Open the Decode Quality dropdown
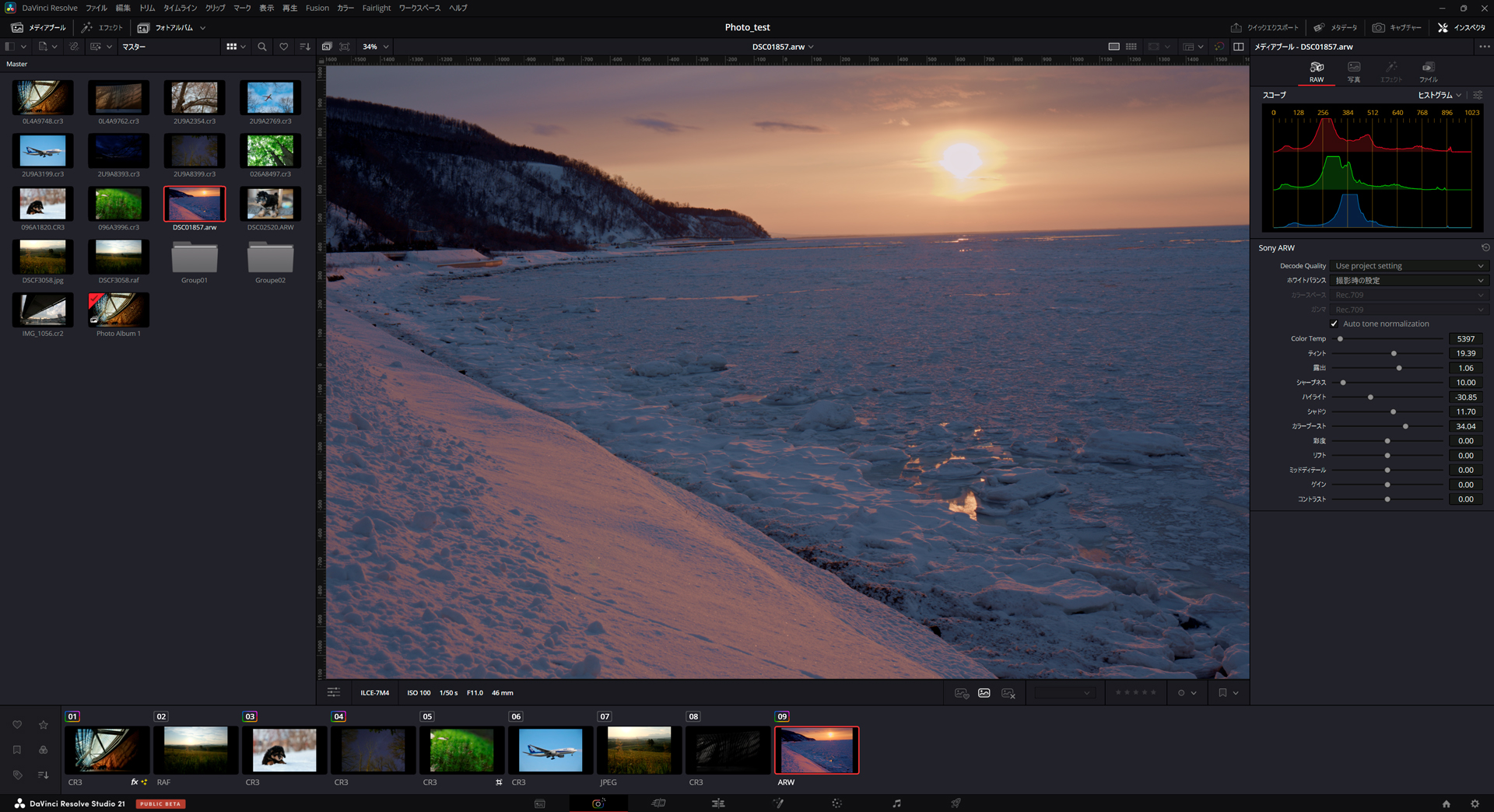 pos(1409,266)
